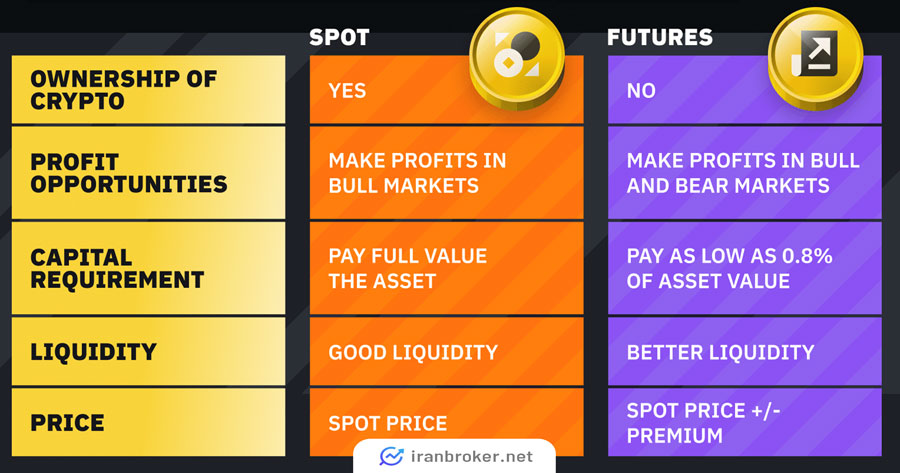
Task: Open the iranbroker.net link
Action: pos(471,457)
